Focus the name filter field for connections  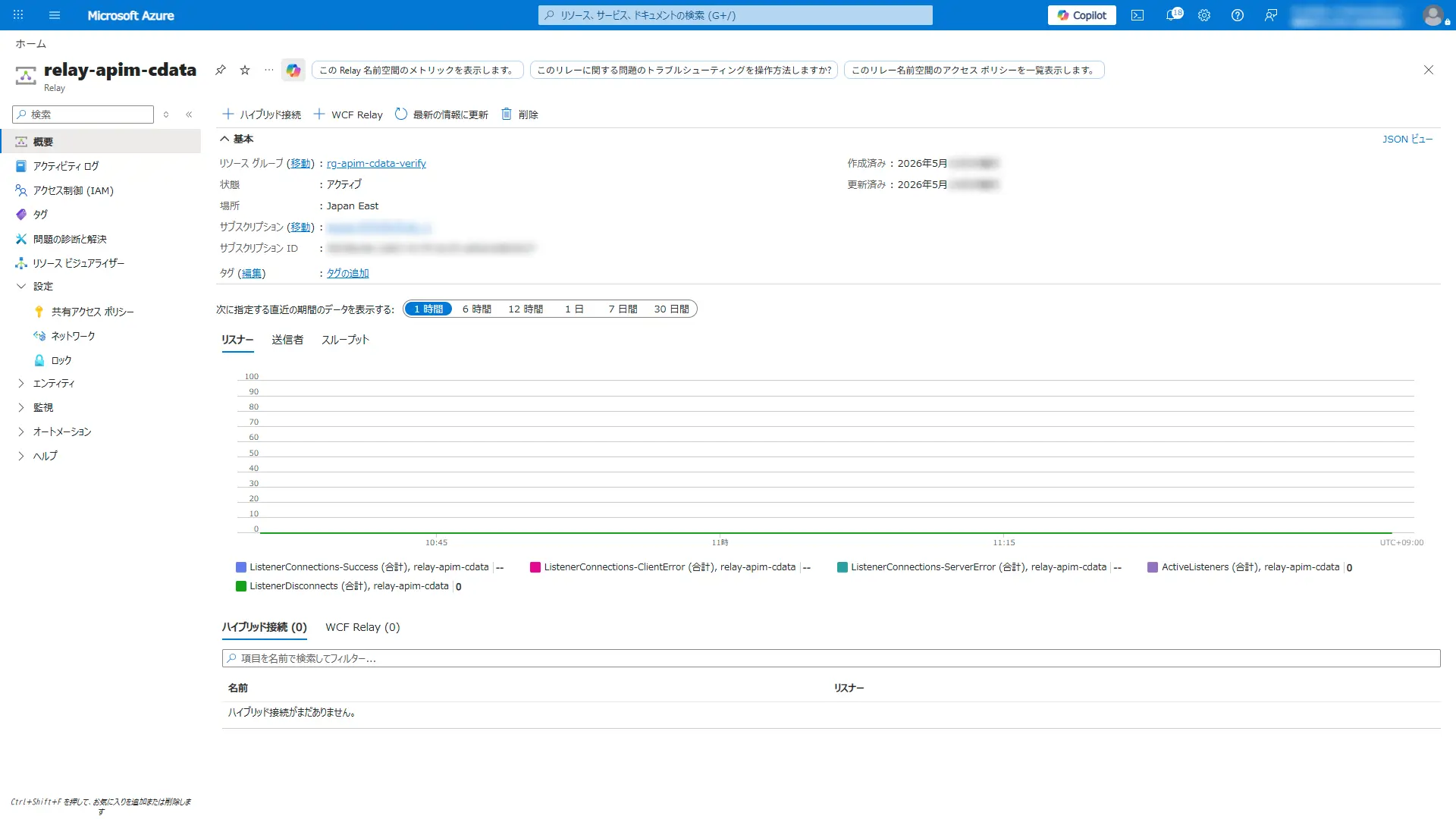click(x=831, y=658)
